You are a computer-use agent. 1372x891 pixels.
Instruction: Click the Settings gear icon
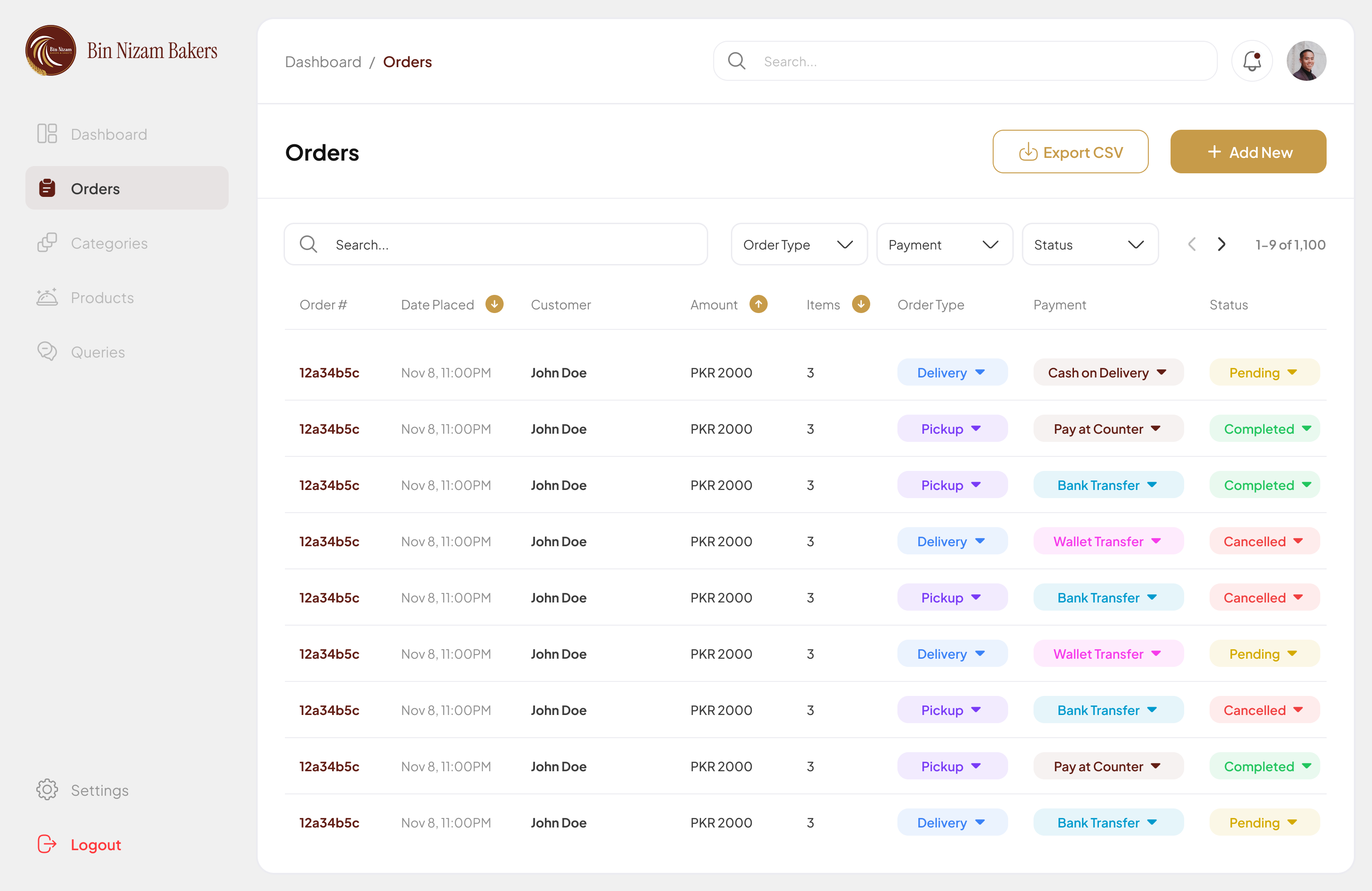pyautogui.click(x=47, y=789)
